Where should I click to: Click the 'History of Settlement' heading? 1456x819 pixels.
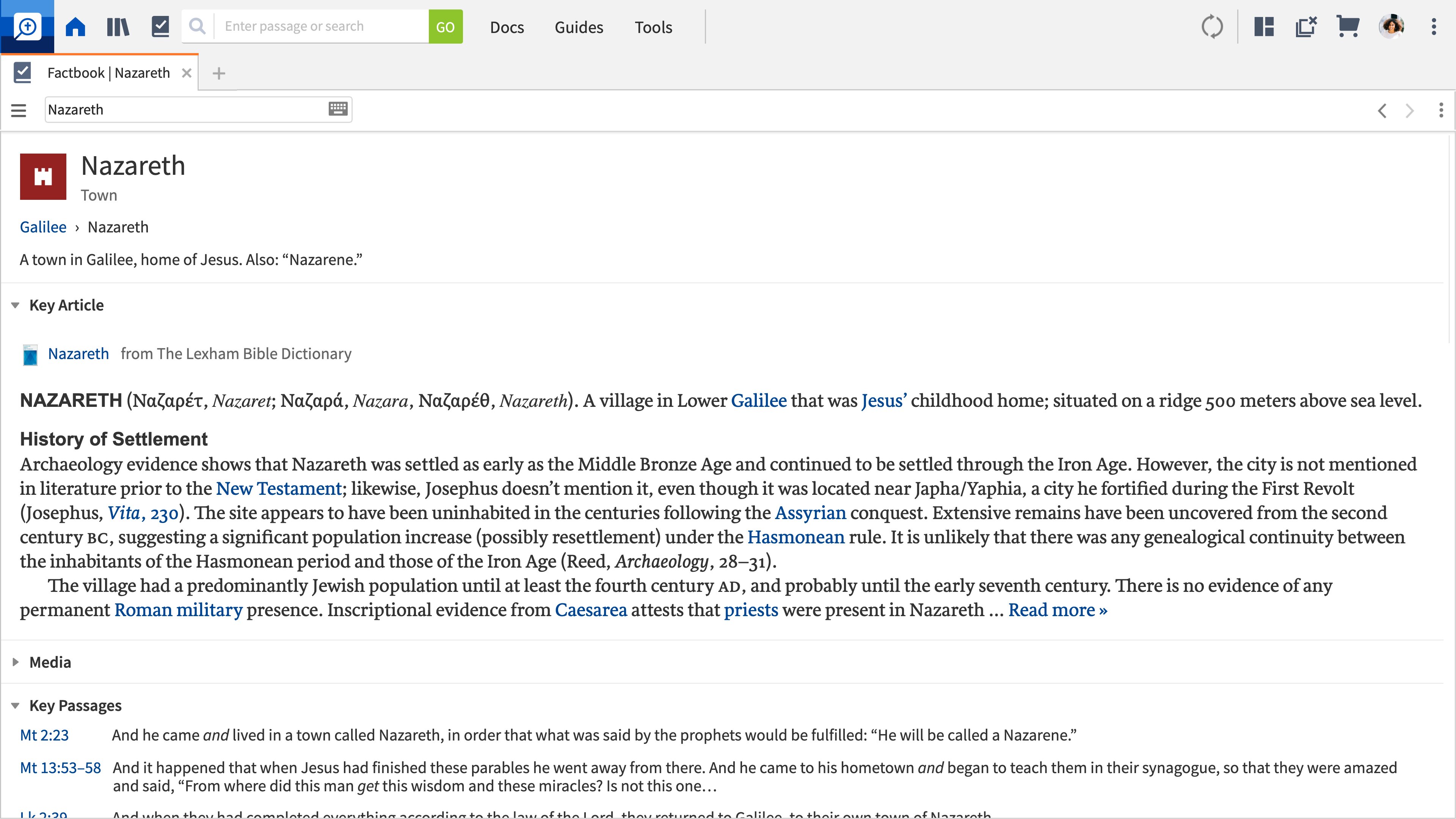coord(114,439)
